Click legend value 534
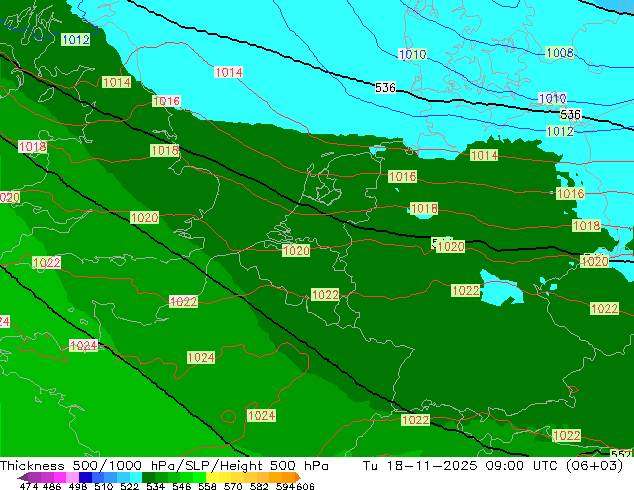Screen dimensions: 634x490 pyautogui.click(x=155, y=486)
